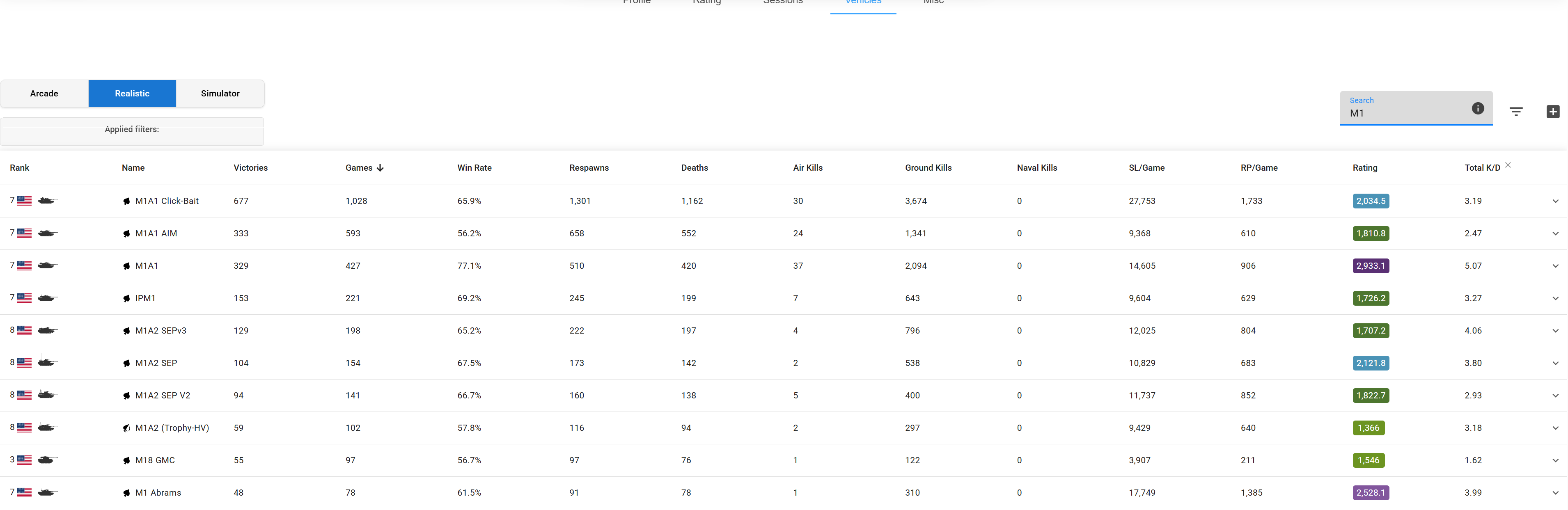Switch to Simulator mode
The width and height of the screenshot is (1568, 510).
220,94
